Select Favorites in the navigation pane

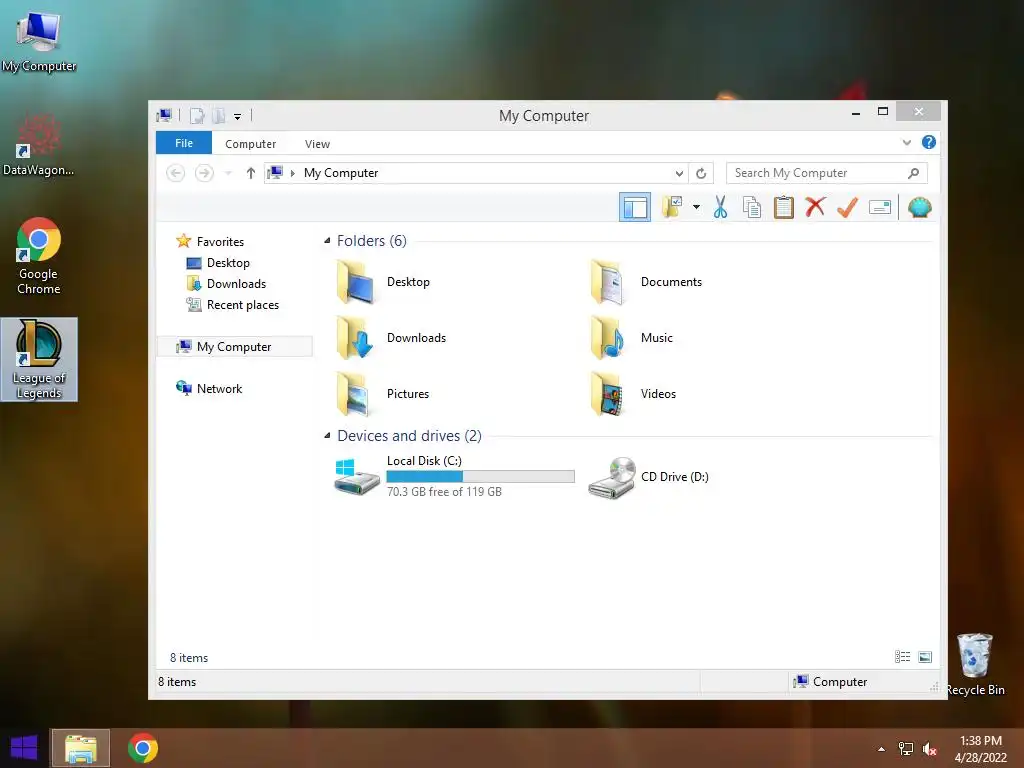(210, 242)
